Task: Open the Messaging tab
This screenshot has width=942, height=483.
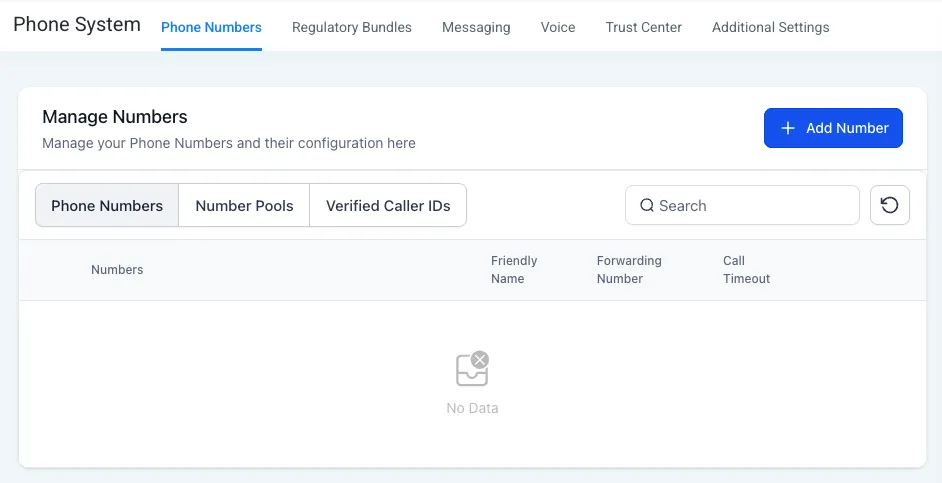Action: (x=476, y=27)
